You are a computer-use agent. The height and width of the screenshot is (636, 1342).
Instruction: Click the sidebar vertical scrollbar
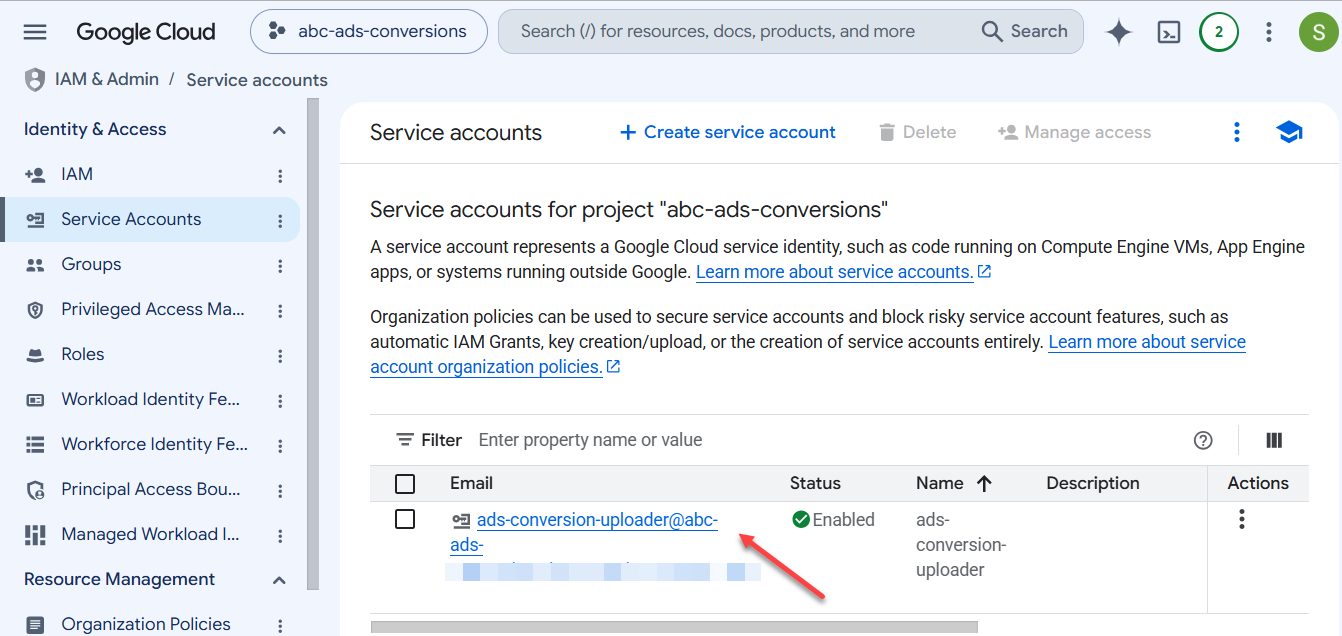[x=313, y=343]
